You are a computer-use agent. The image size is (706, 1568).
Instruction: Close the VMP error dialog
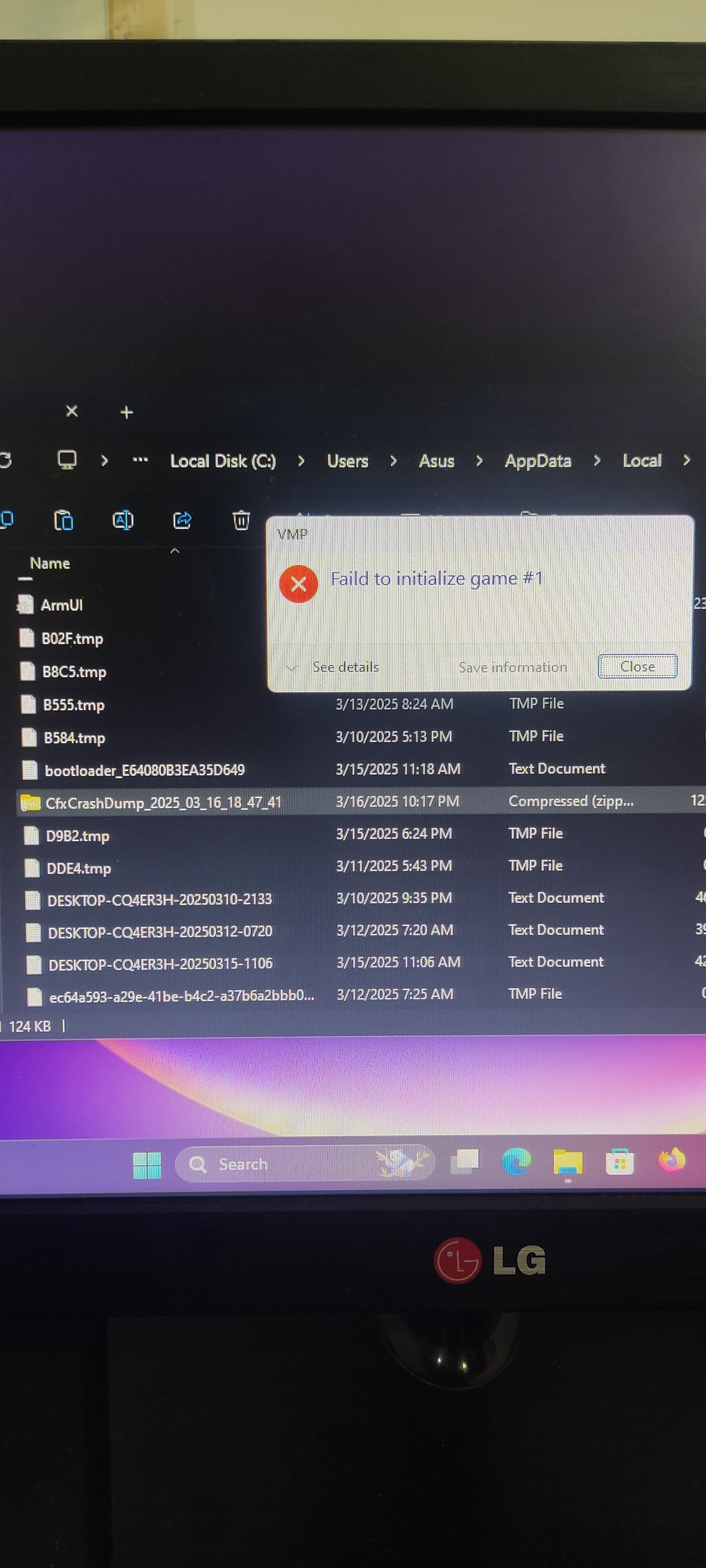pyautogui.click(x=637, y=666)
